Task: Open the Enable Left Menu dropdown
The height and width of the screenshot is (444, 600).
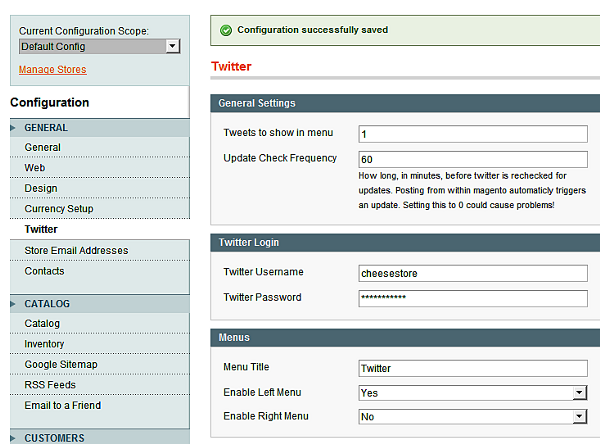Action: (x=473, y=393)
